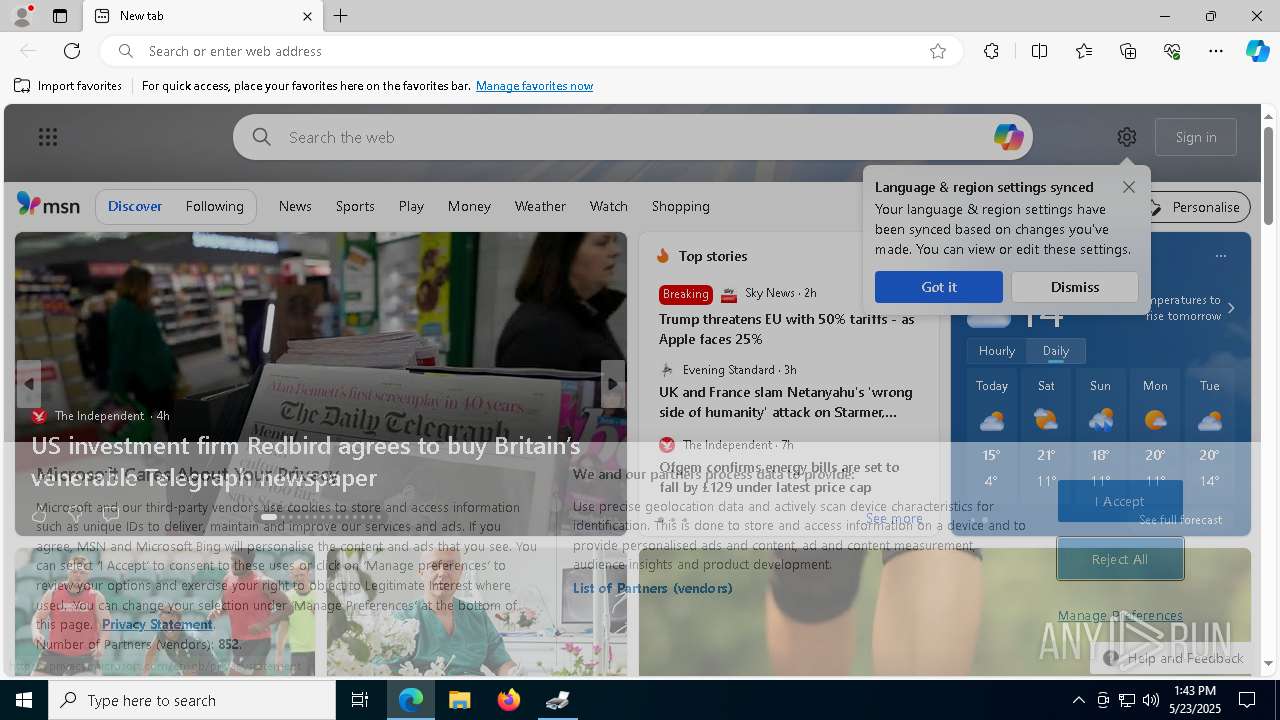Viewport: 1280px width, 720px height.
Task: Open the taskbar clock and date
Action: (1196, 700)
